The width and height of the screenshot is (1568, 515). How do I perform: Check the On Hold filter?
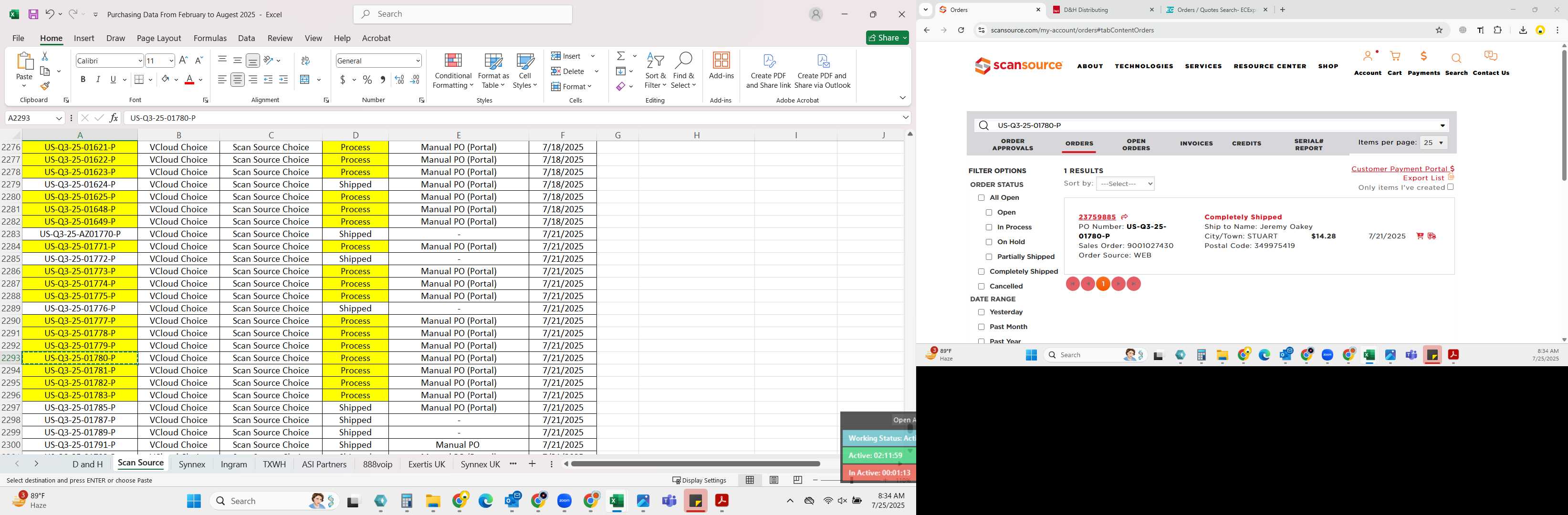coord(989,242)
